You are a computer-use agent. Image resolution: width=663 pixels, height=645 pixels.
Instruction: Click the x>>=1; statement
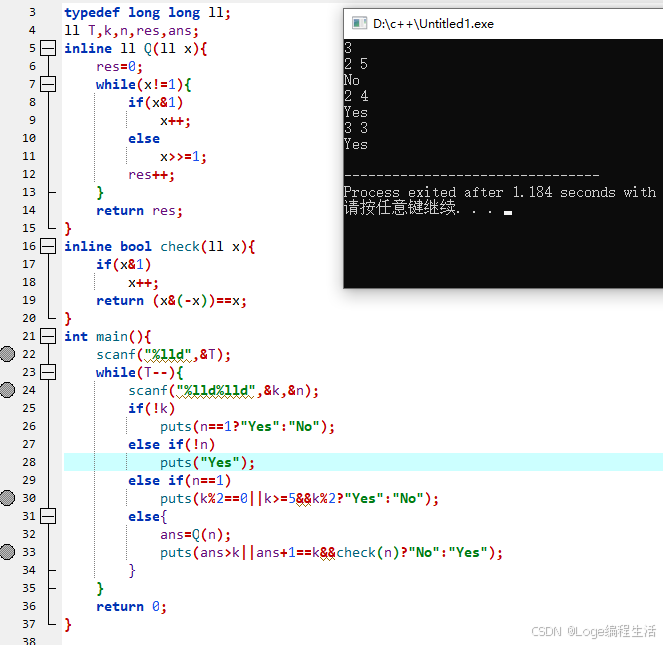point(184,157)
